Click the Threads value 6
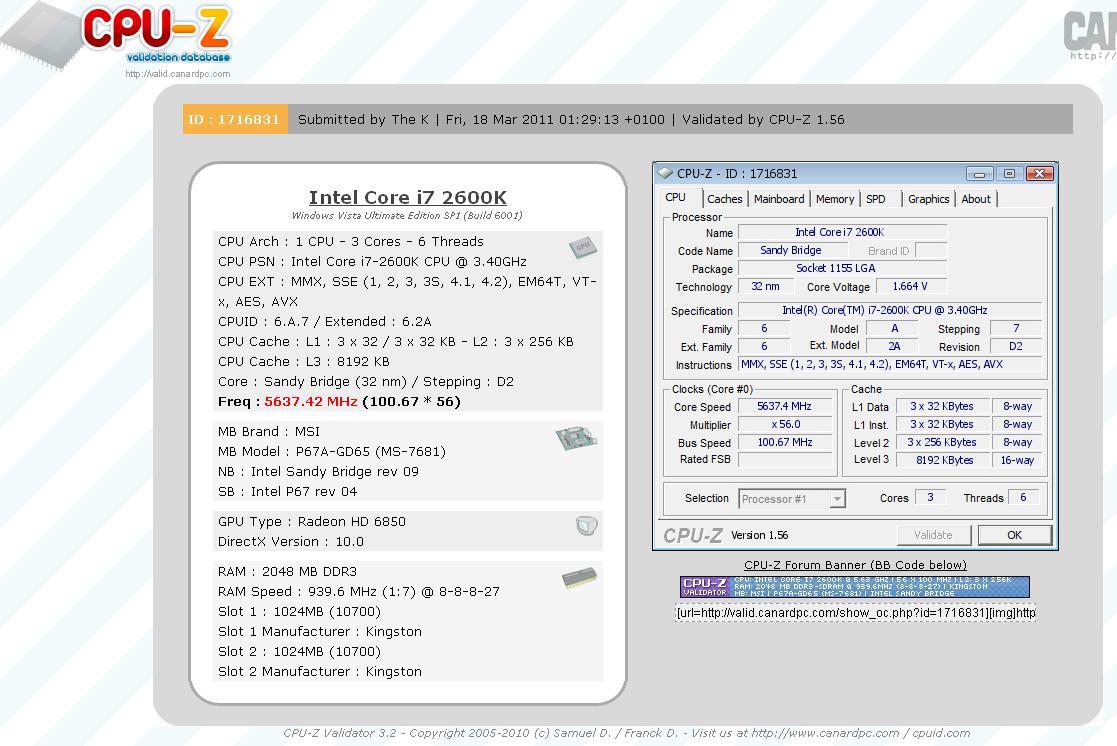Image resolution: width=1117 pixels, height=746 pixels. (1023, 497)
